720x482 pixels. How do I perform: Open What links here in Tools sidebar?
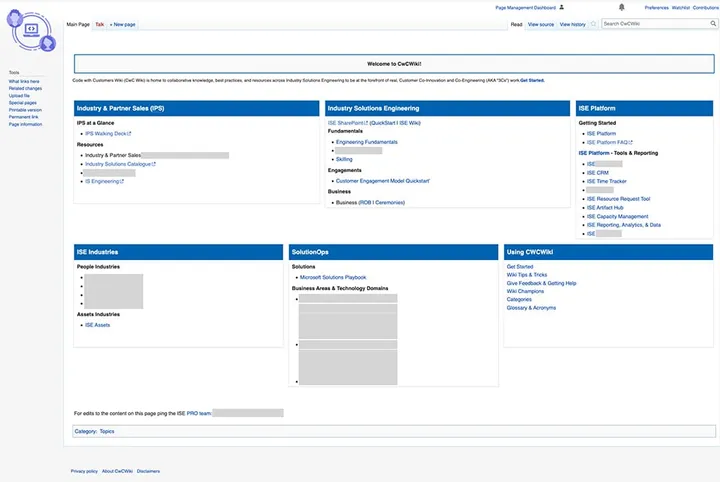click(24, 81)
